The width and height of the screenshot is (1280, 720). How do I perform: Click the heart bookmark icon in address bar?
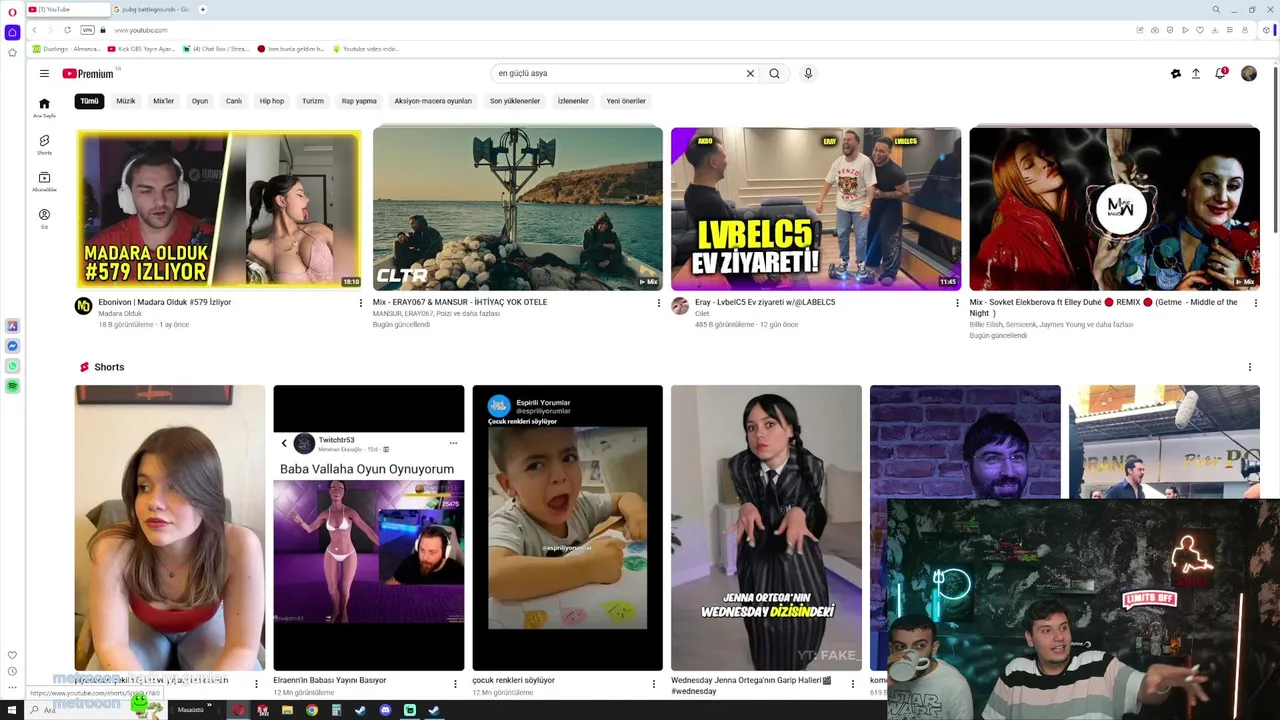click(1200, 30)
